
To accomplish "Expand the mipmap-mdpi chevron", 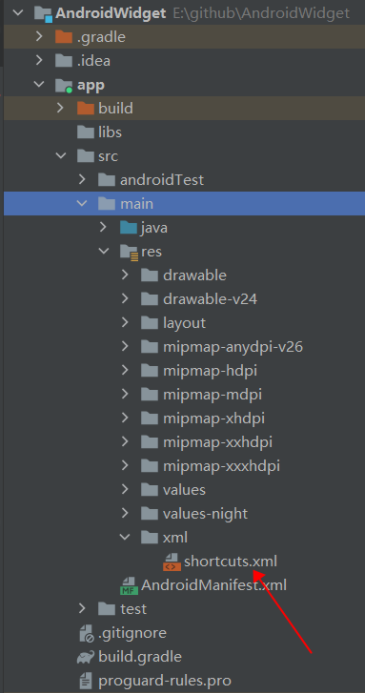I will pyautogui.click(x=125, y=395).
